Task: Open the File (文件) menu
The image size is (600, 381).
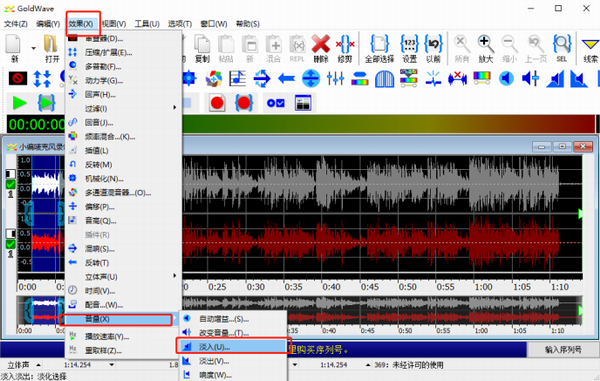Action: (x=16, y=24)
